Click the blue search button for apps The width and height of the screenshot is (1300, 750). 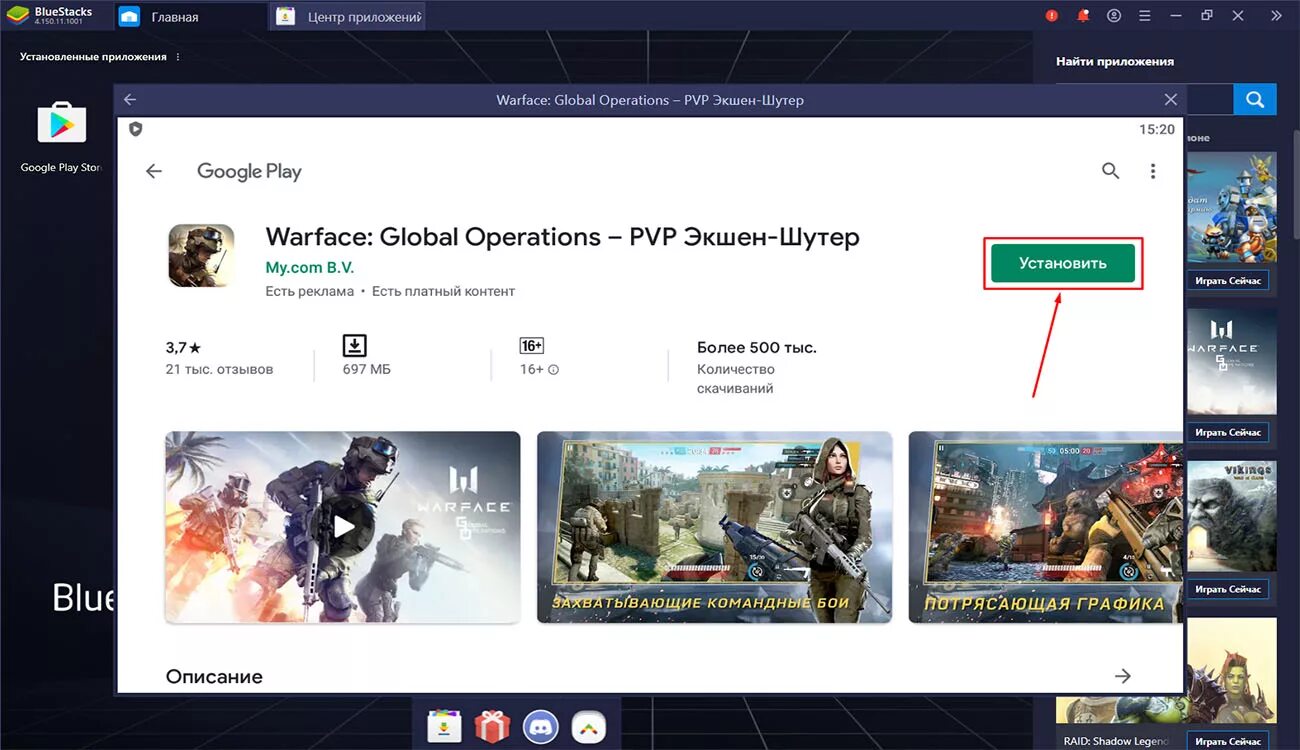click(1255, 100)
